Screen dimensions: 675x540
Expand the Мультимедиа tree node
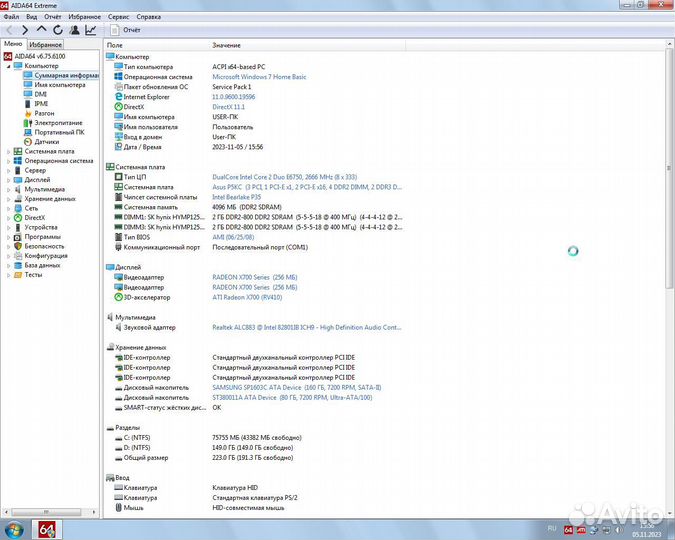click(8, 189)
